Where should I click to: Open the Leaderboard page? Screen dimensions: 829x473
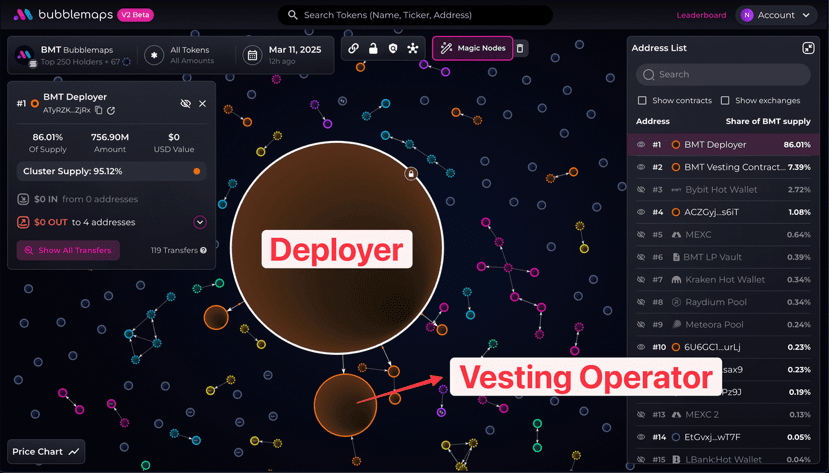[x=701, y=15]
